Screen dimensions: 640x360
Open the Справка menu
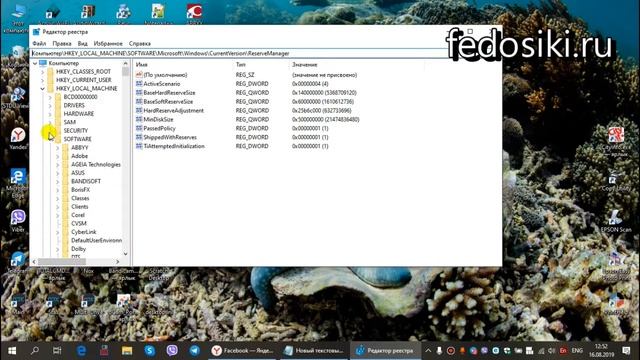(140, 43)
